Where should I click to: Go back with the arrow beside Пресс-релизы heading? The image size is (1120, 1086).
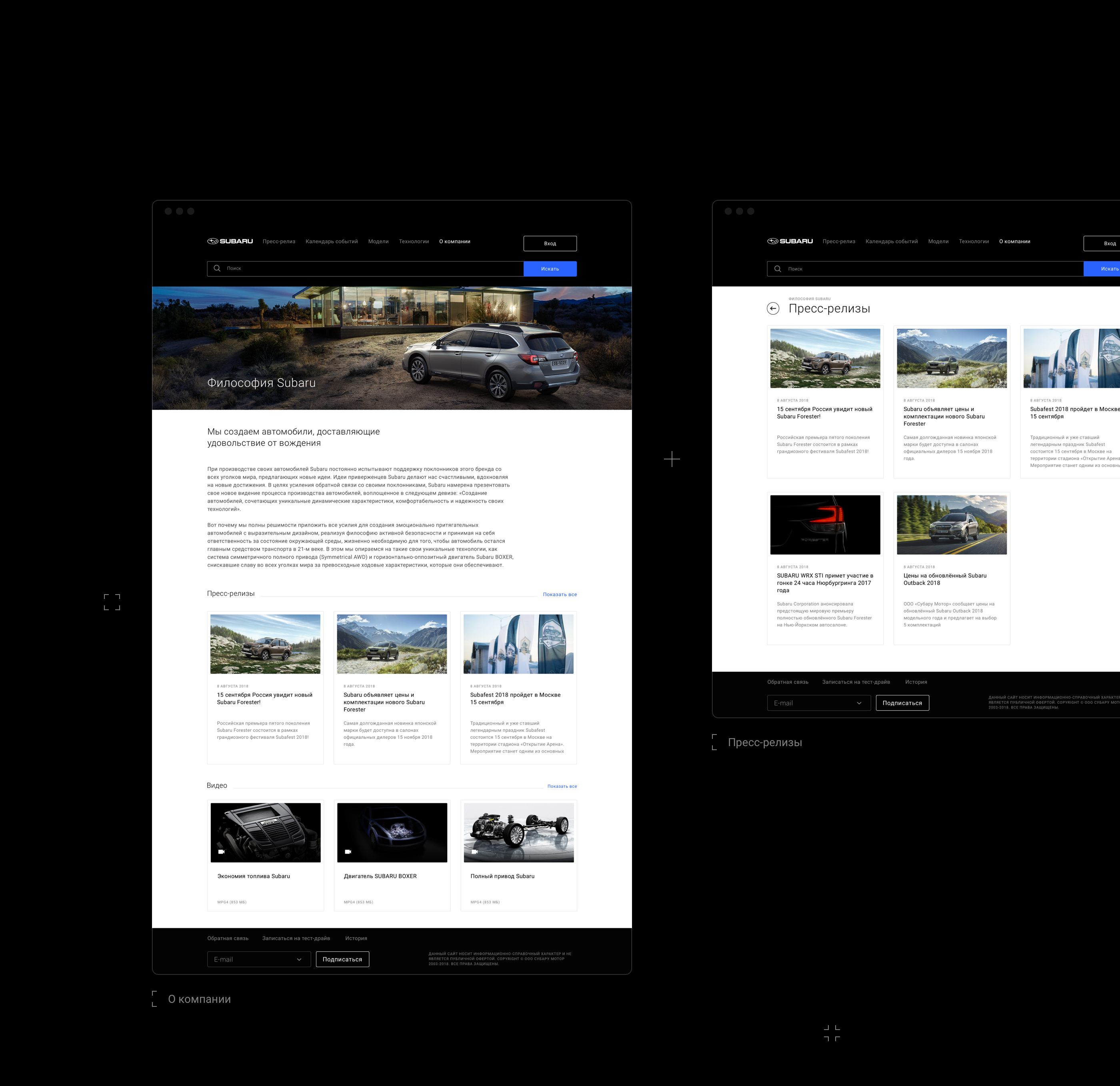pyautogui.click(x=773, y=309)
